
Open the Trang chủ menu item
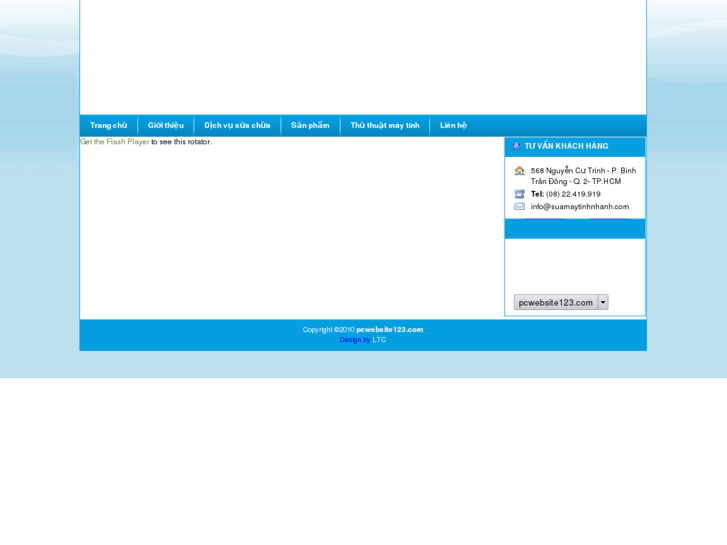pos(108,125)
